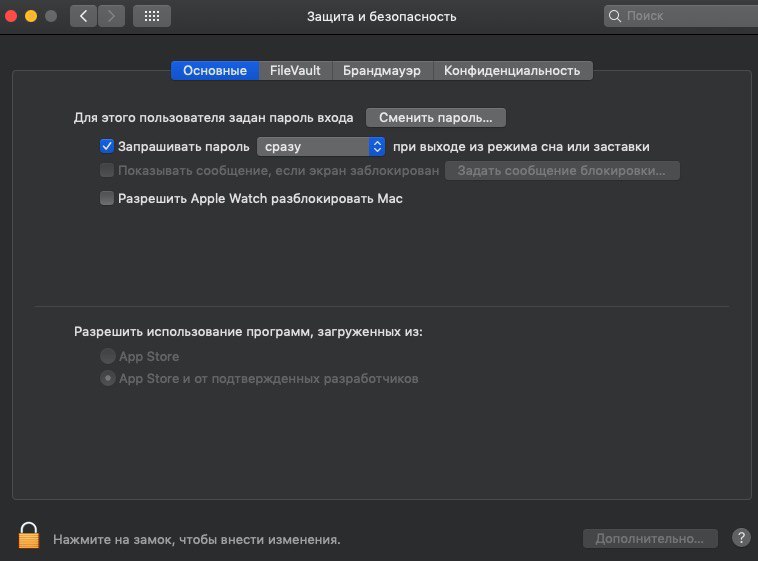Click the lock icon to make changes
758x561 pixels.
click(x=29, y=535)
